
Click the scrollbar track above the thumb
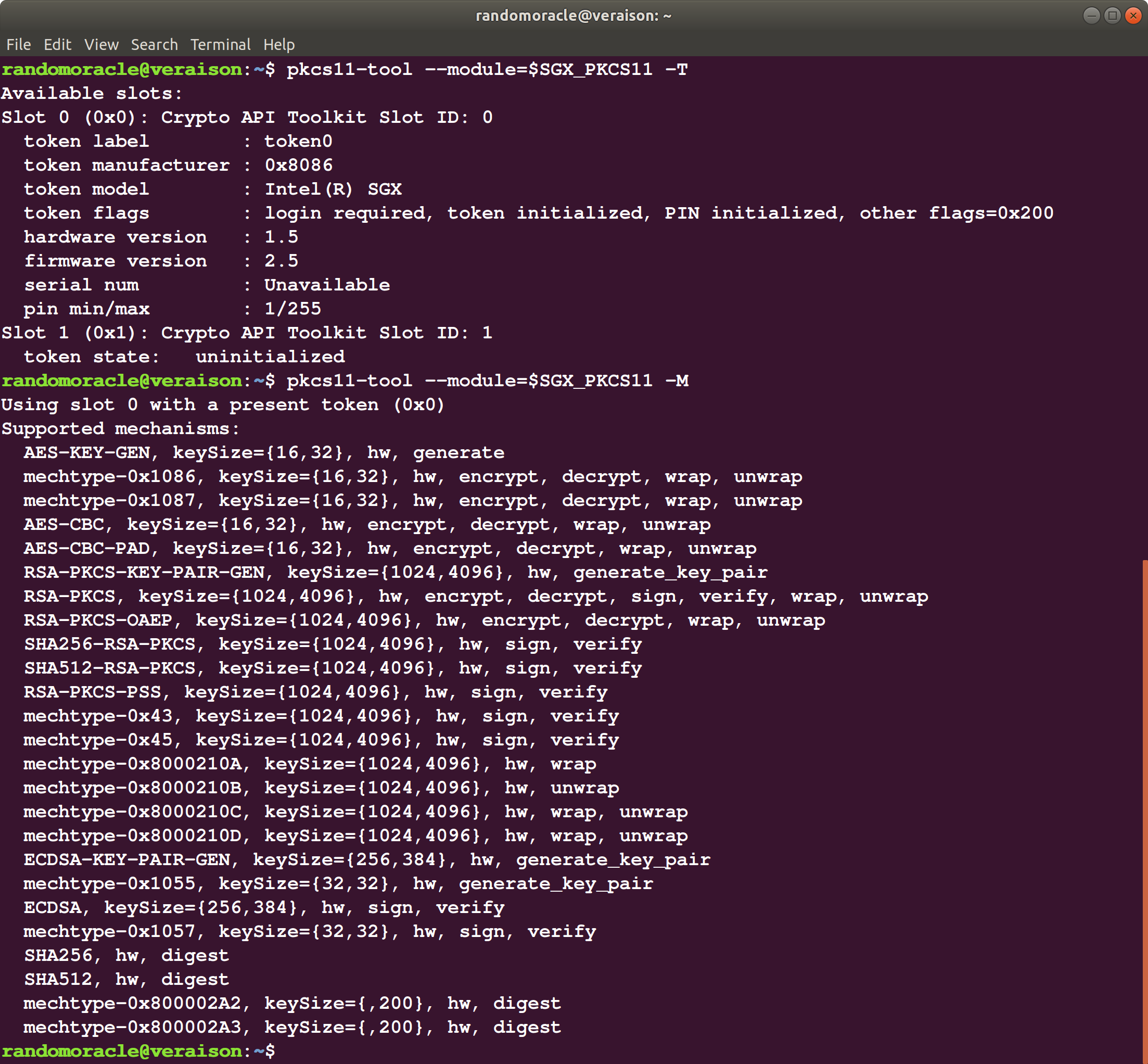1144,288
